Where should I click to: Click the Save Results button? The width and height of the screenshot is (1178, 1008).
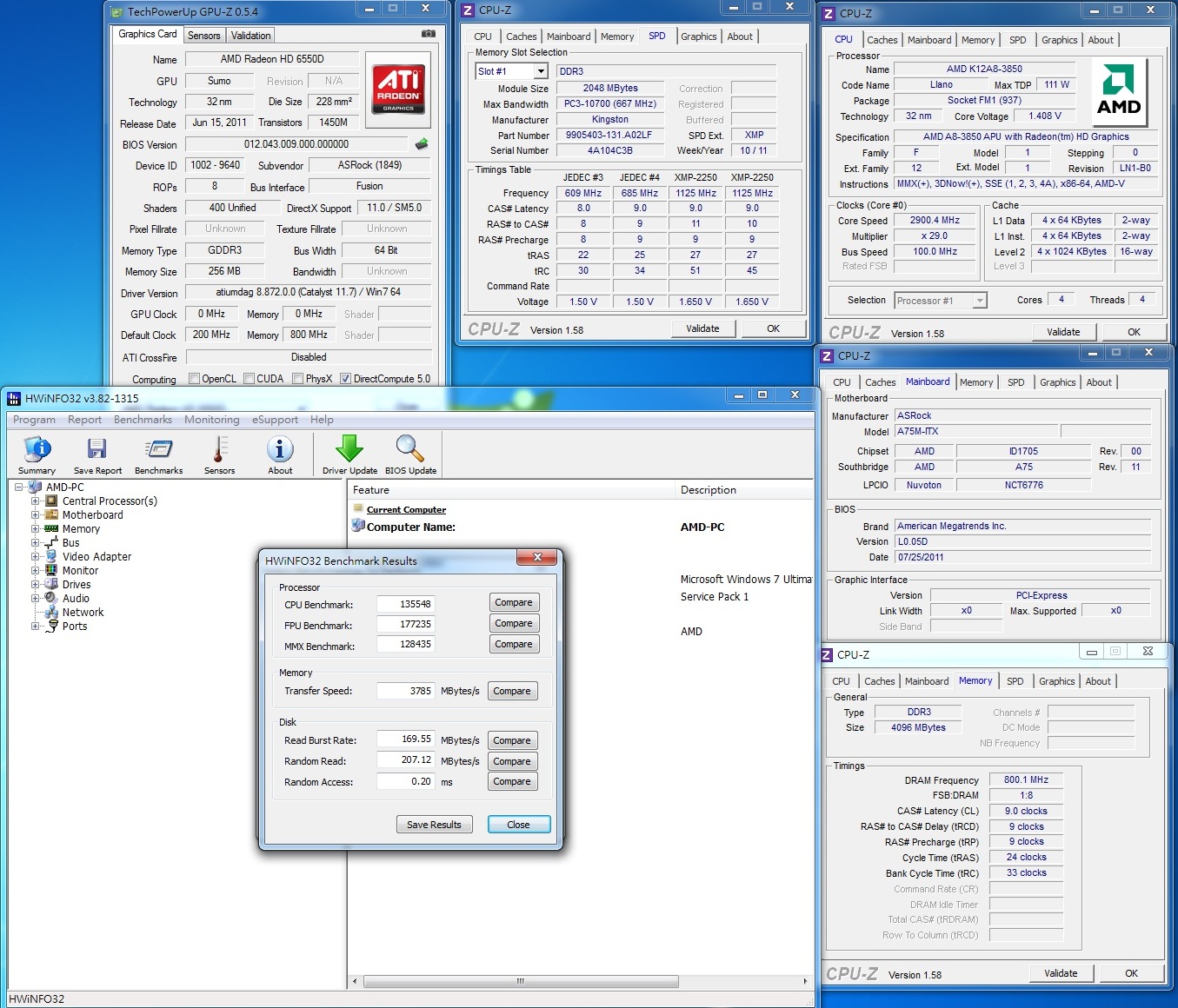pyautogui.click(x=434, y=825)
